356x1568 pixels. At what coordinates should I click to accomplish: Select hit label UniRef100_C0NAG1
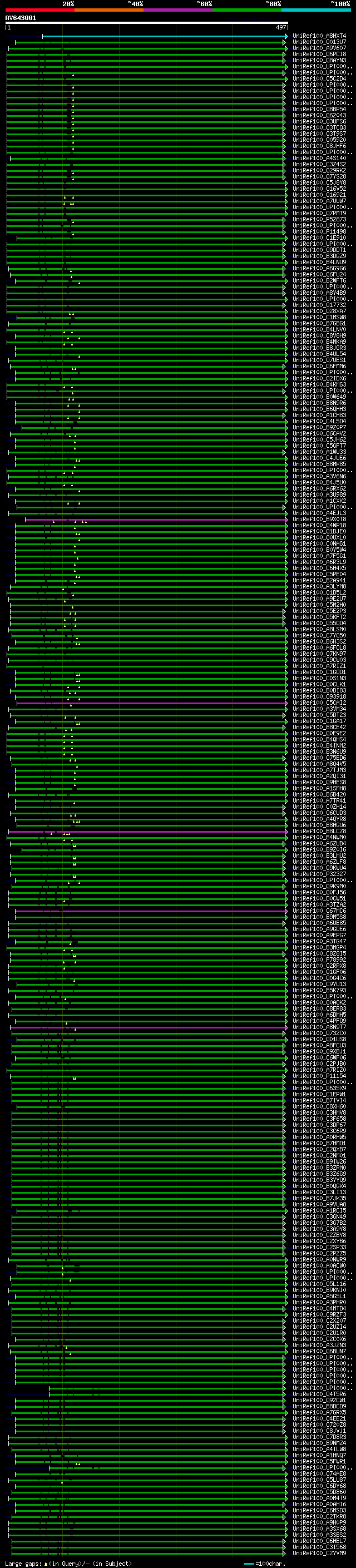point(319,543)
